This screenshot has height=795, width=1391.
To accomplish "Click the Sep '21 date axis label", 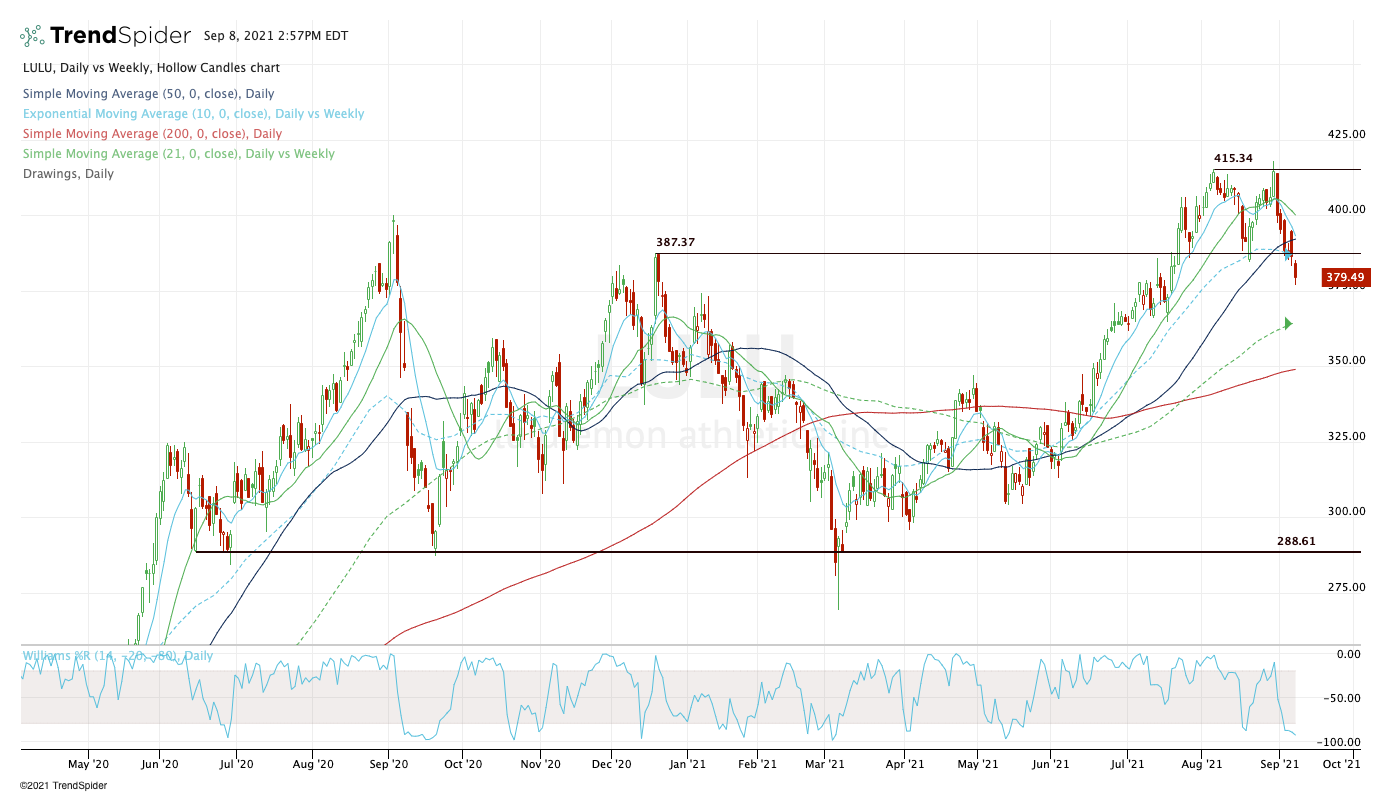I will point(1280,764).
